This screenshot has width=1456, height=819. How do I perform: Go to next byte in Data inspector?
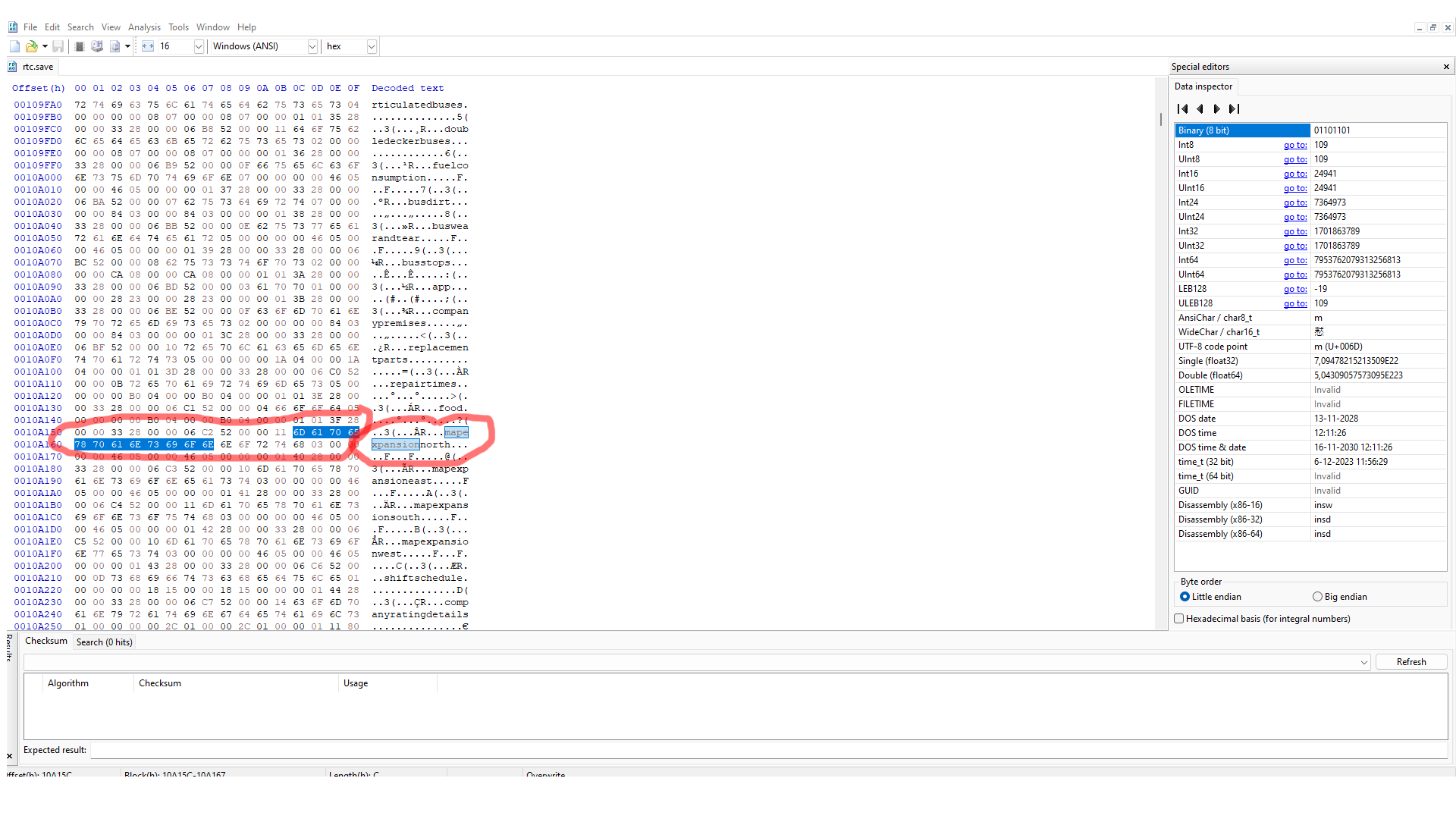click(1217, 109)
